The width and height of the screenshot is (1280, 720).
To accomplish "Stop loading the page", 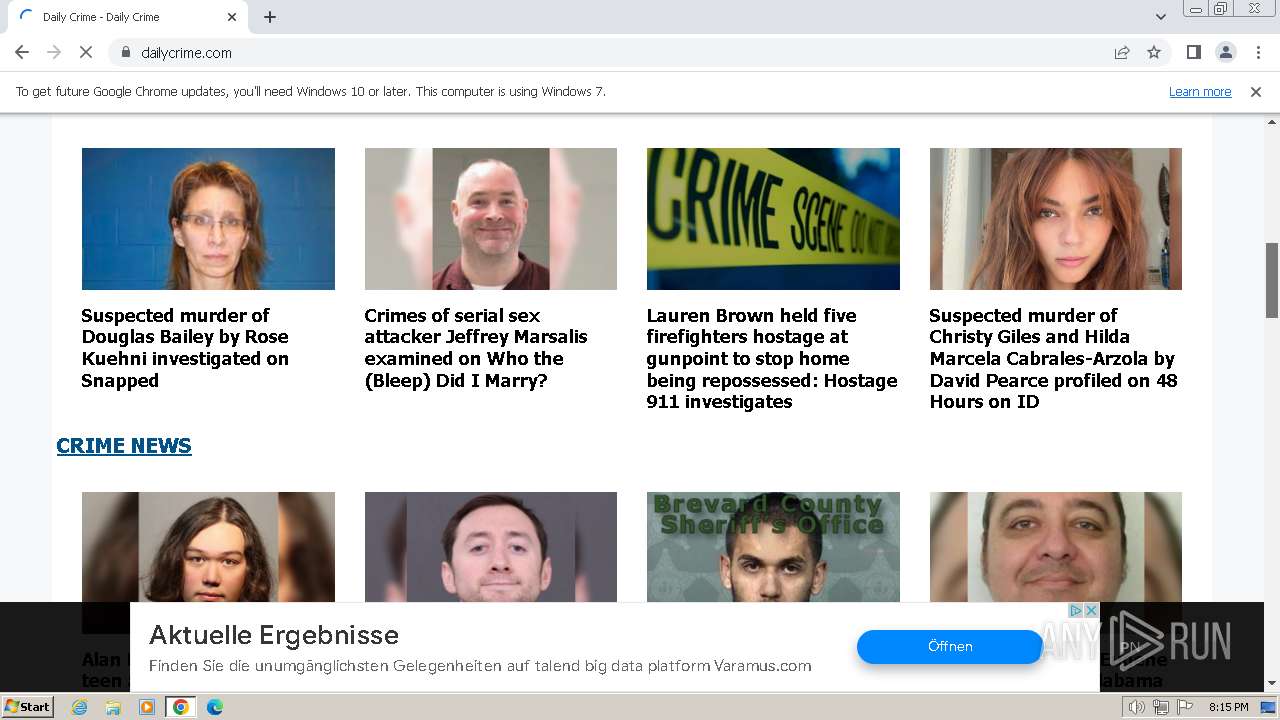I will click(86, 52).
